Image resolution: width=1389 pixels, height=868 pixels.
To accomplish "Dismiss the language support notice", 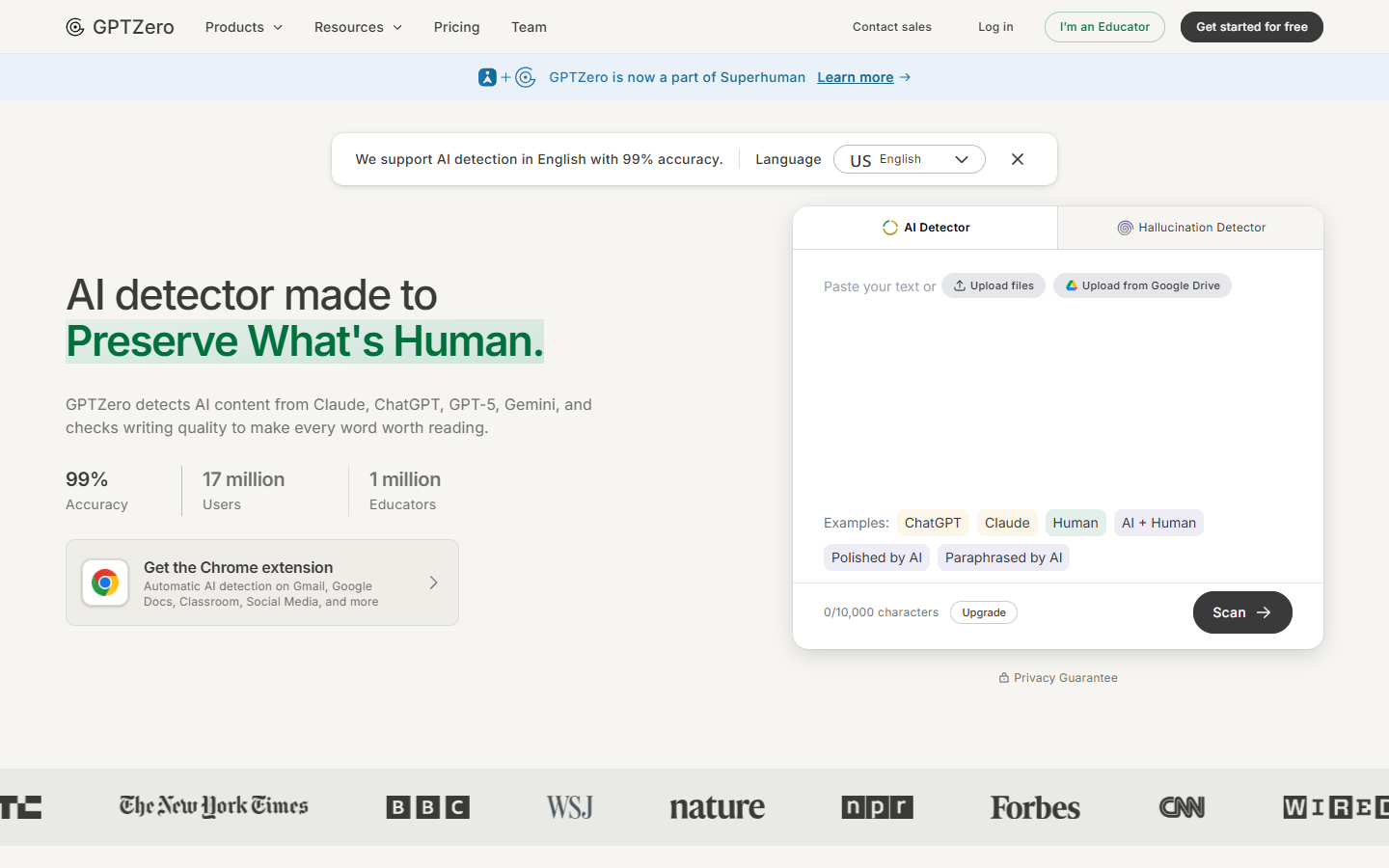I will pyautogui.click(x=1018, y=159).
